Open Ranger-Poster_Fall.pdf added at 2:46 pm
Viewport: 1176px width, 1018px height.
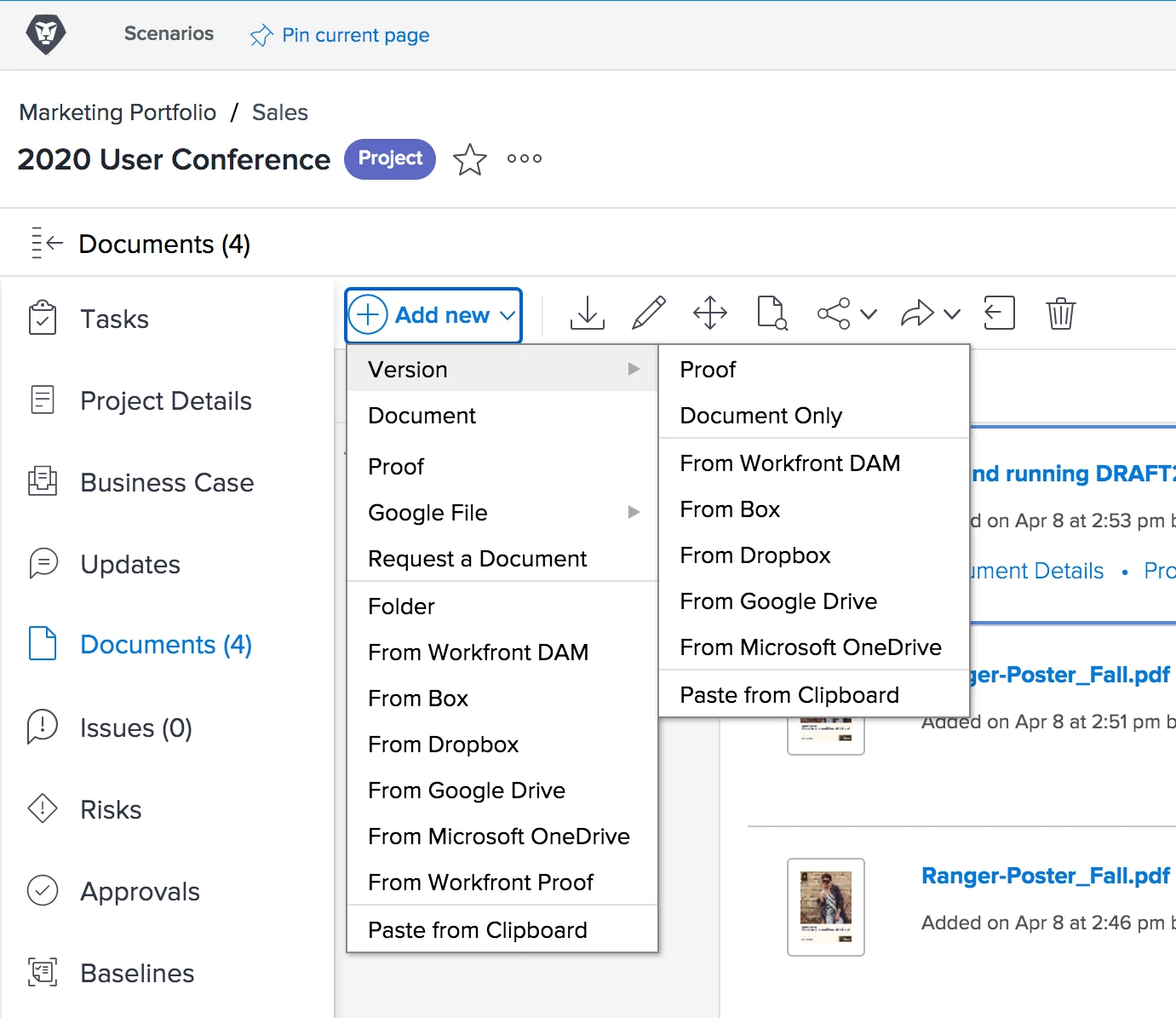click(x=1046, y=876)
